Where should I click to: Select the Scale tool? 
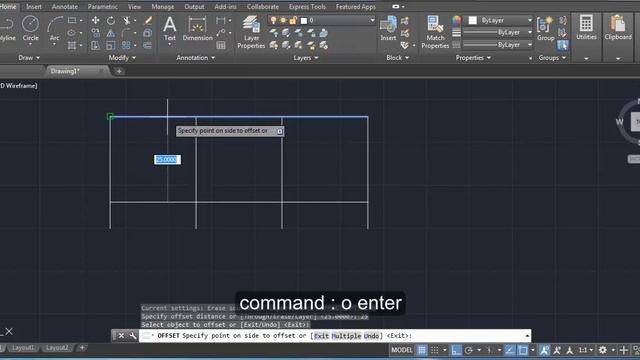[x=111, y=45]
